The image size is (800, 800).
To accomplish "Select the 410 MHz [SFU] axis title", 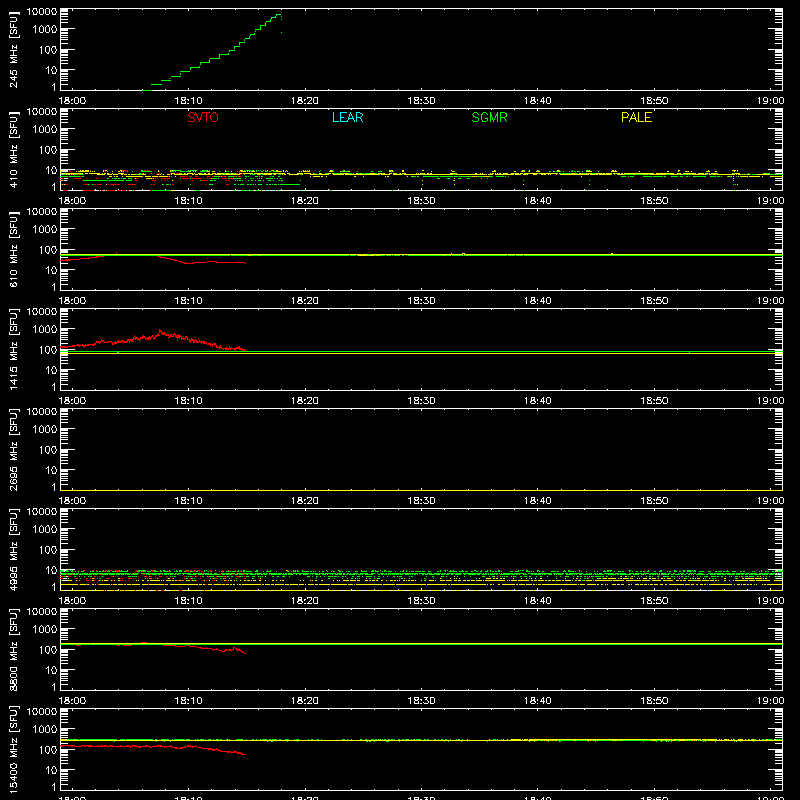I will 14,150.
